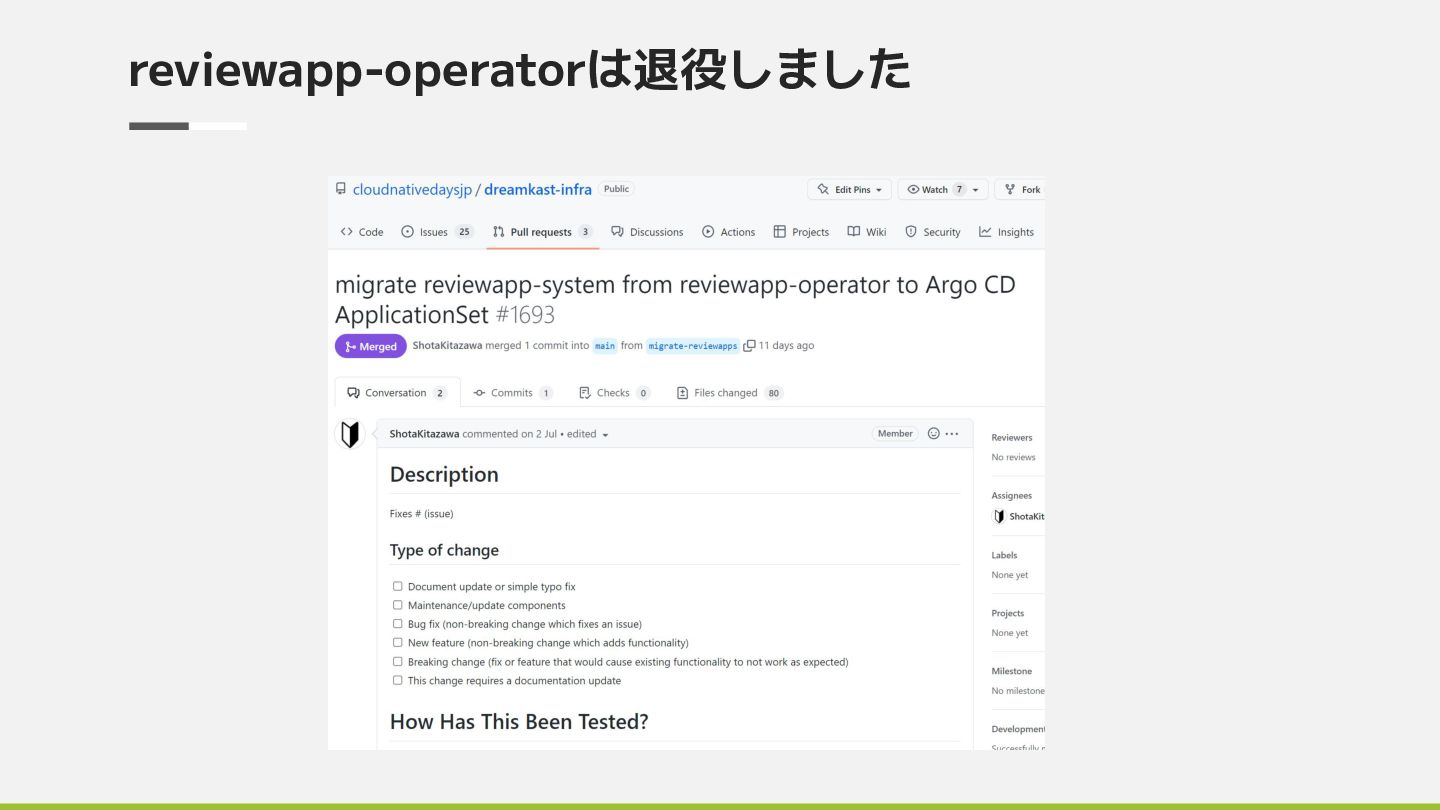1440x810 pixels.
Task: Click the Labels sidebar heading
Action: click(x=1004, y=555)
